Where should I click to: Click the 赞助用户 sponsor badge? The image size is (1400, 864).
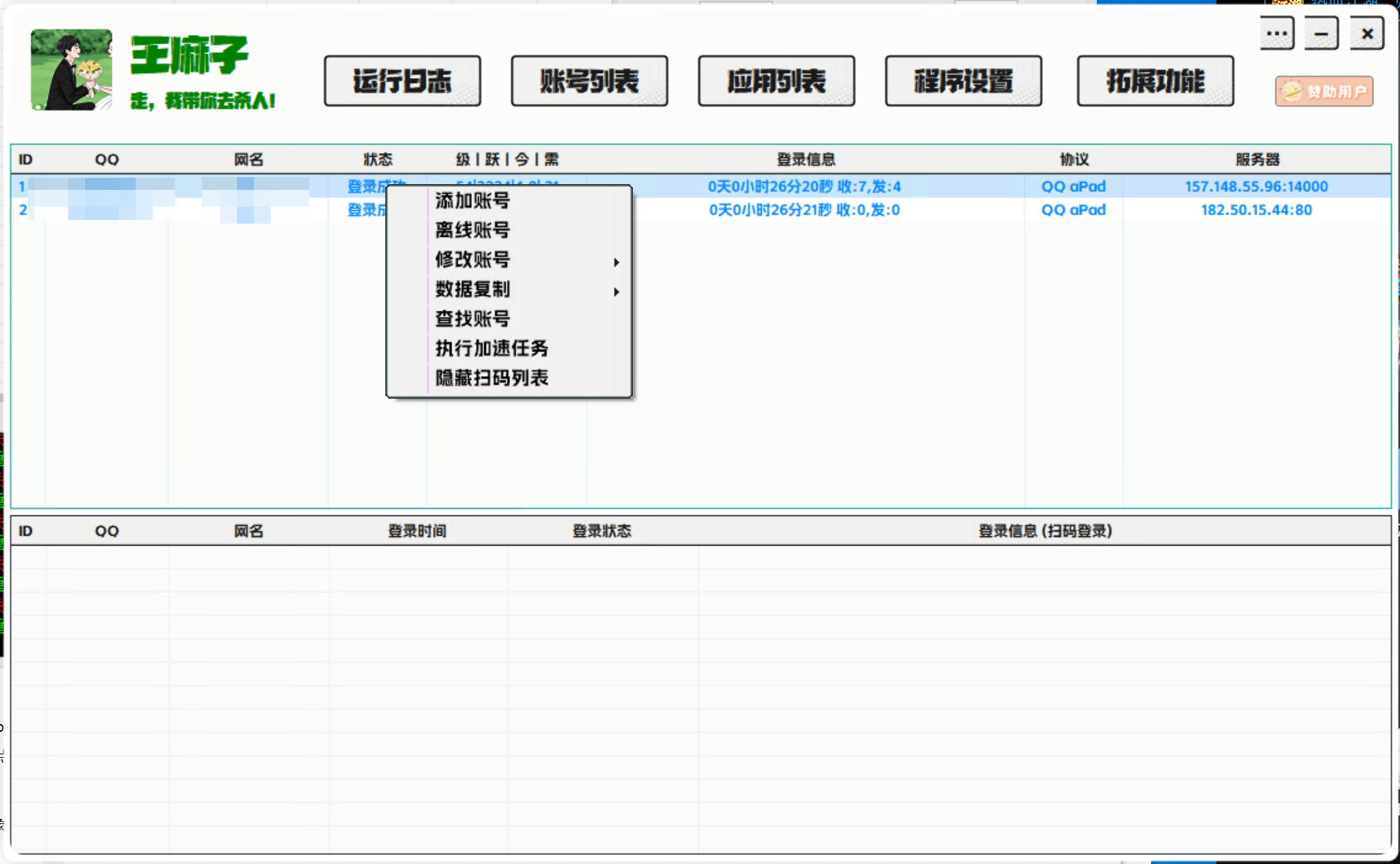[x=1323, y=91]
